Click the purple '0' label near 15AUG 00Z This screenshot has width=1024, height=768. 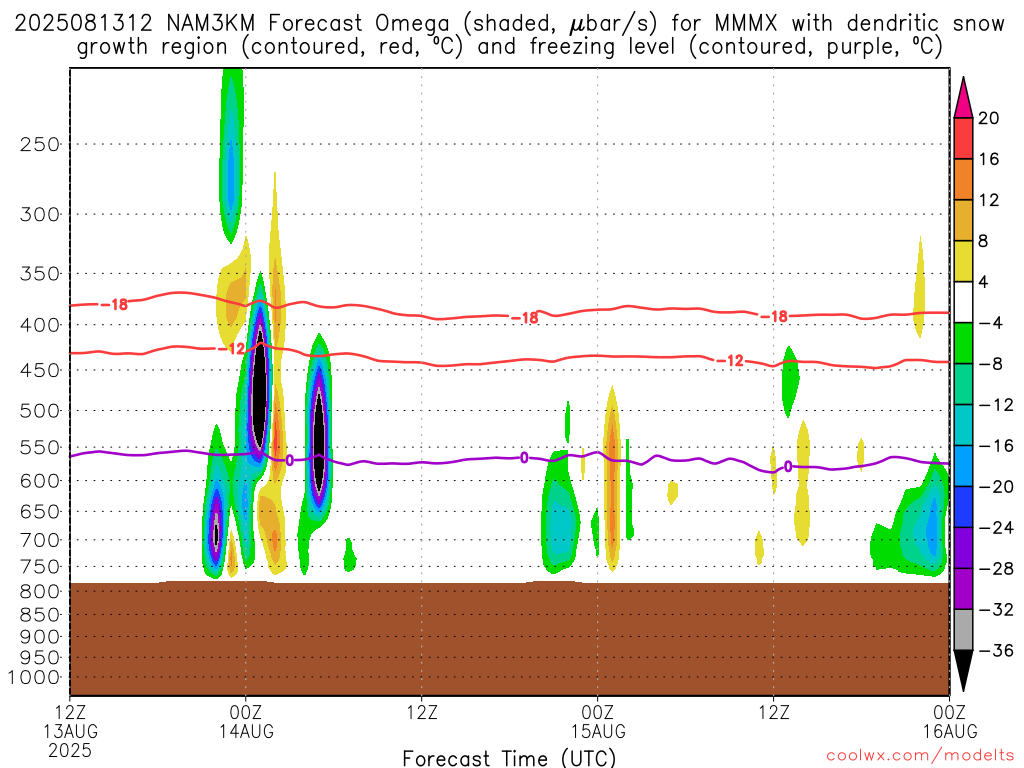[524, 458]
